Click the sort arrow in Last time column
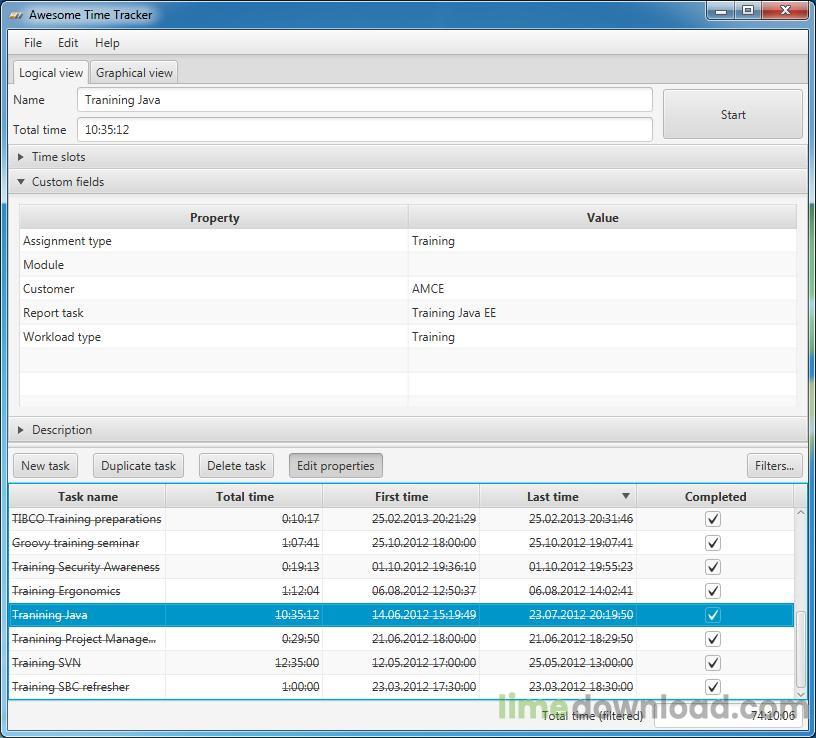The height and width of the screenshot is (738, 816). [626, 496]
